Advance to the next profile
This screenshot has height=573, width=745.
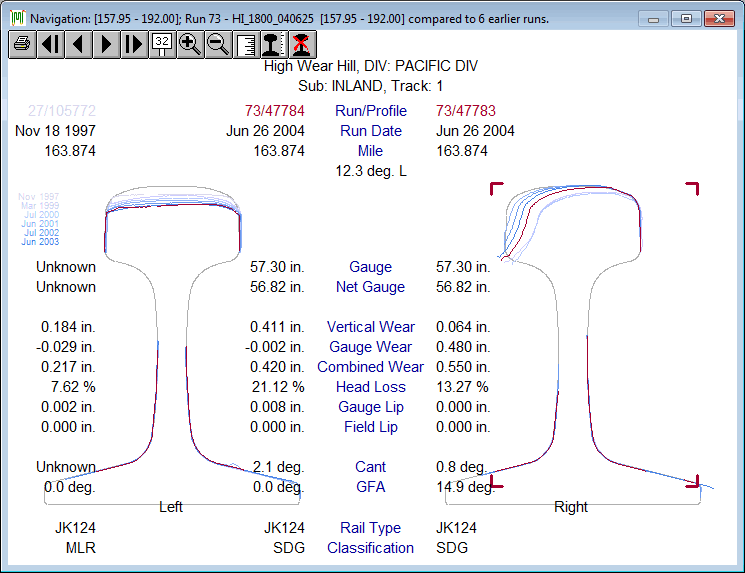click(x=106, y=44)
